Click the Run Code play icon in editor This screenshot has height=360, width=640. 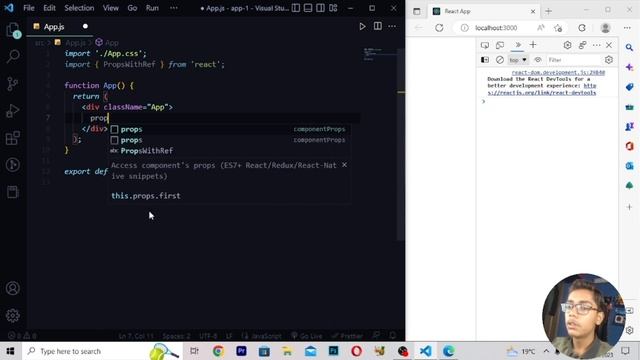362,27
